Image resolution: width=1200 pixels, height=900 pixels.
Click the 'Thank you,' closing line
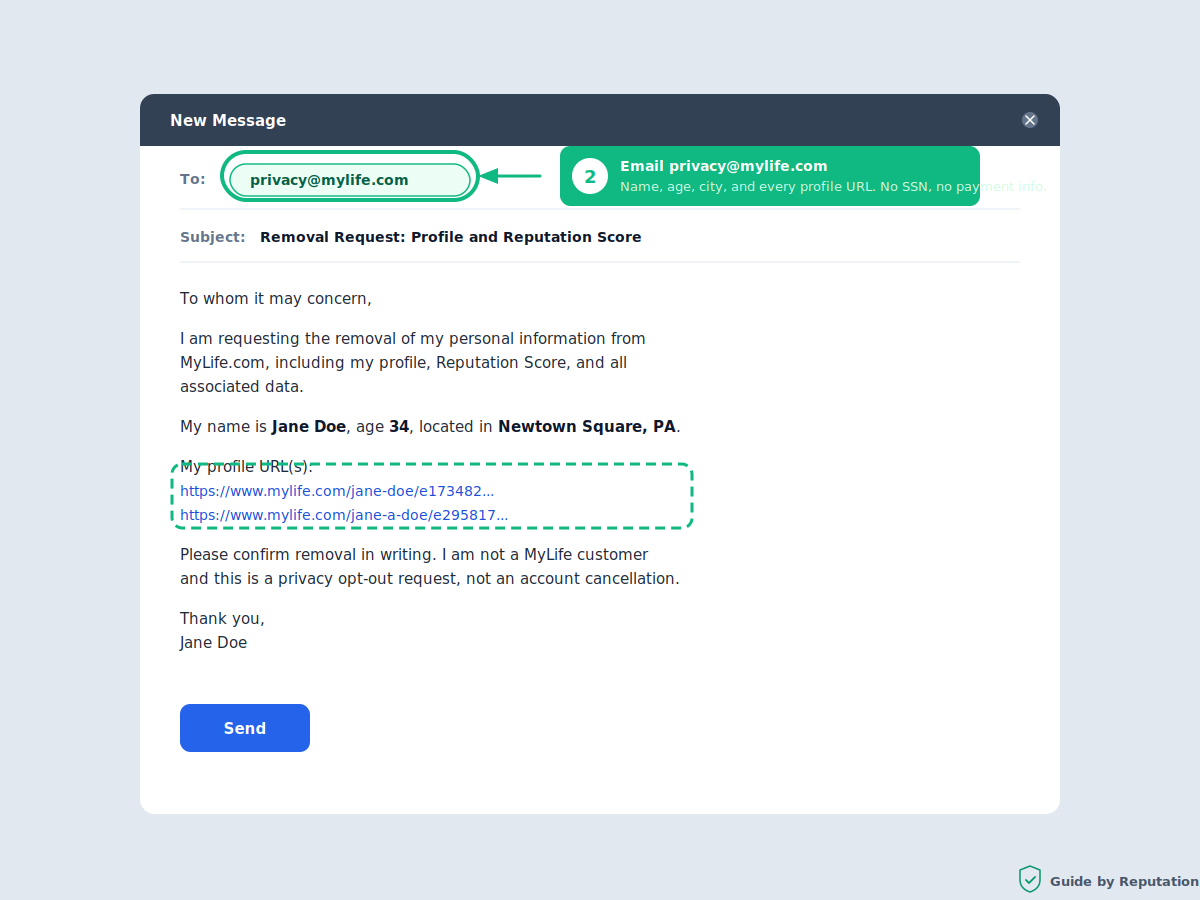222,618
